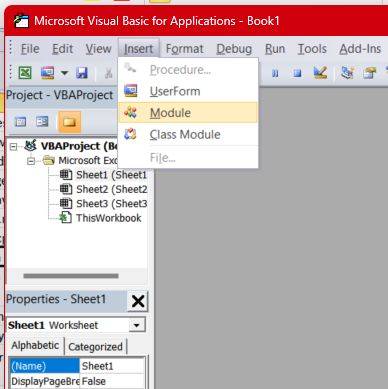Select the (Name) property row

pos(45,366)
